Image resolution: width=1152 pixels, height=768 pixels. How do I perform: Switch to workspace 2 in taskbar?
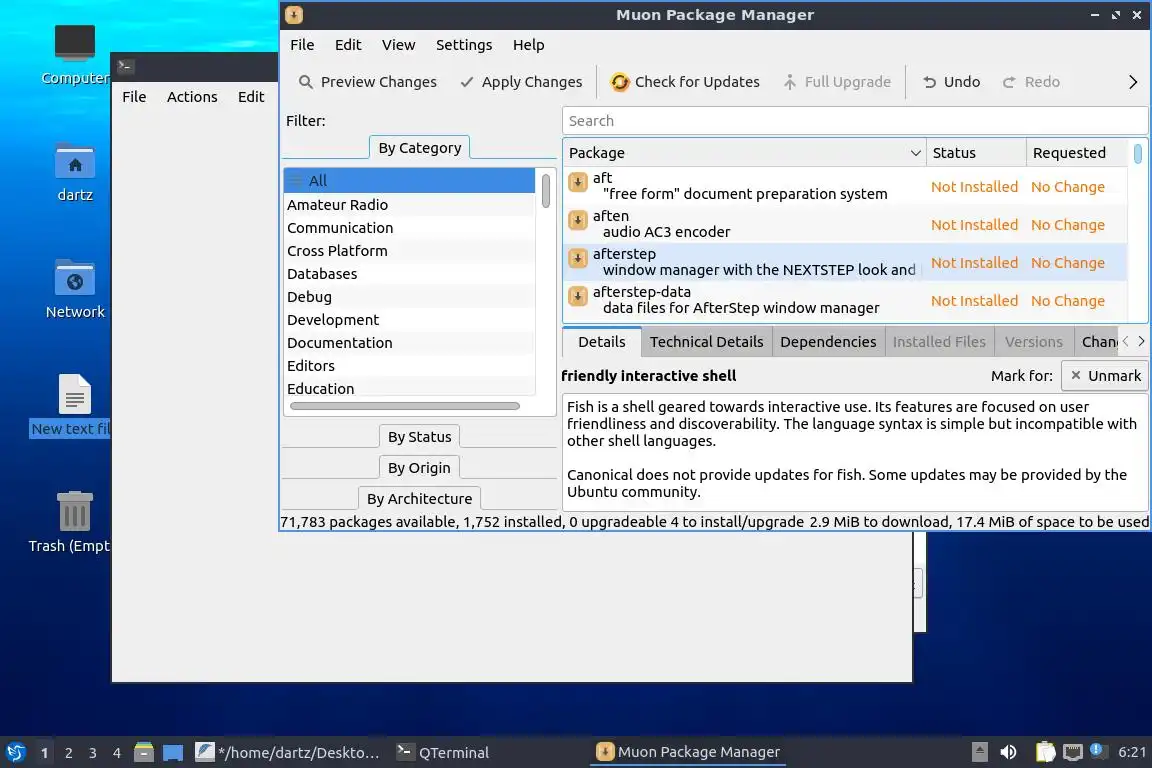tap(69, 753)
